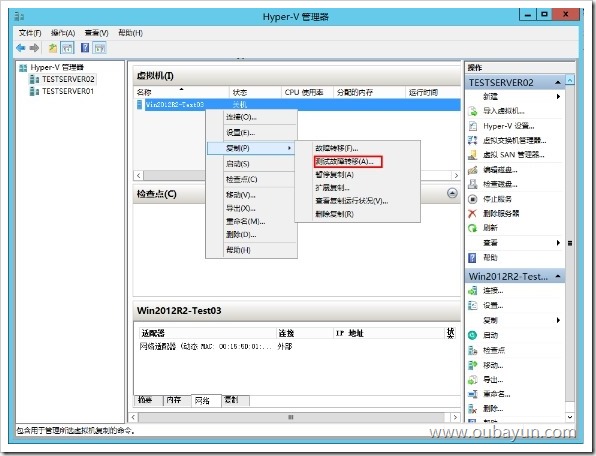
Task: Select Hyper-V 管理器 root tree node
Action: click(57, 68)
